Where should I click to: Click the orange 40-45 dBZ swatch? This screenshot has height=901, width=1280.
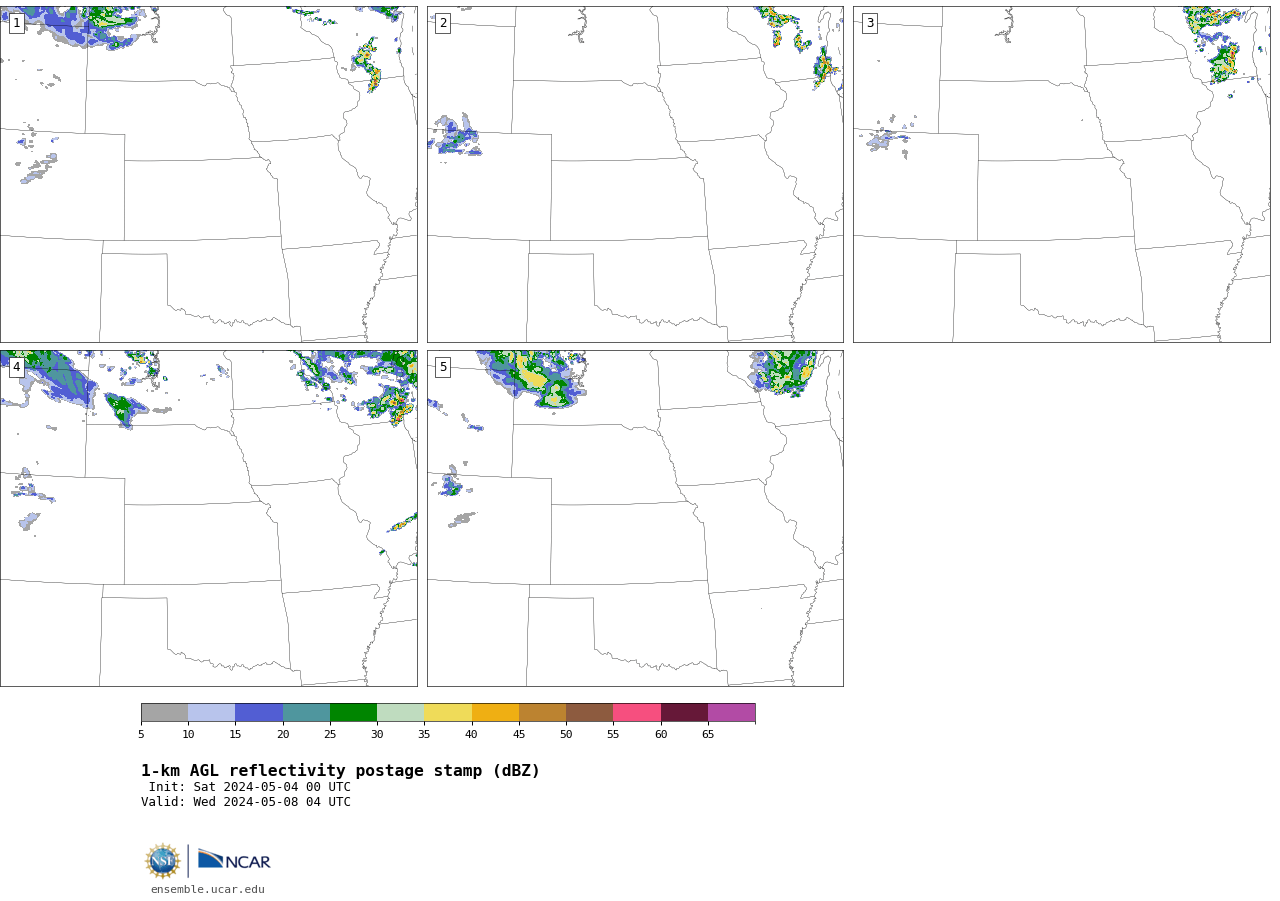click(495, 713)
